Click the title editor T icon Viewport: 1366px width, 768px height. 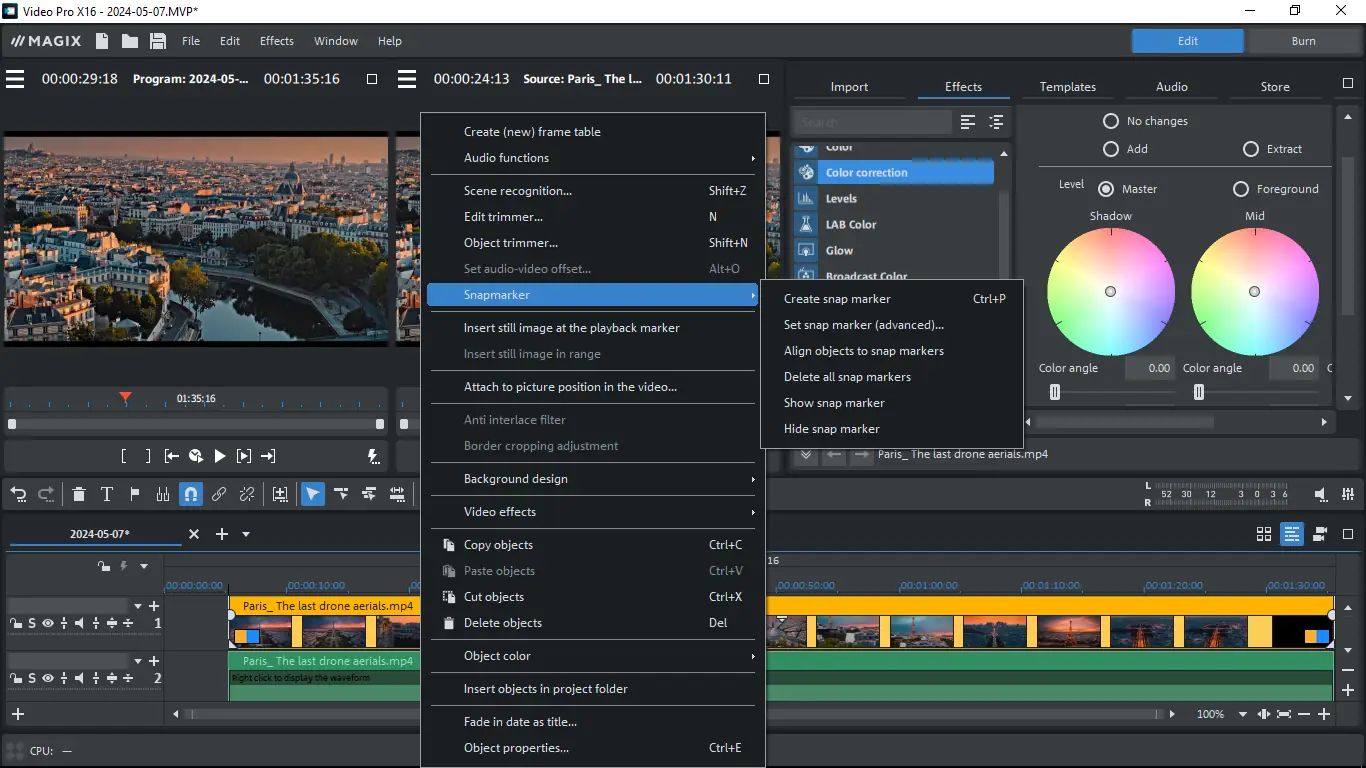107,494
